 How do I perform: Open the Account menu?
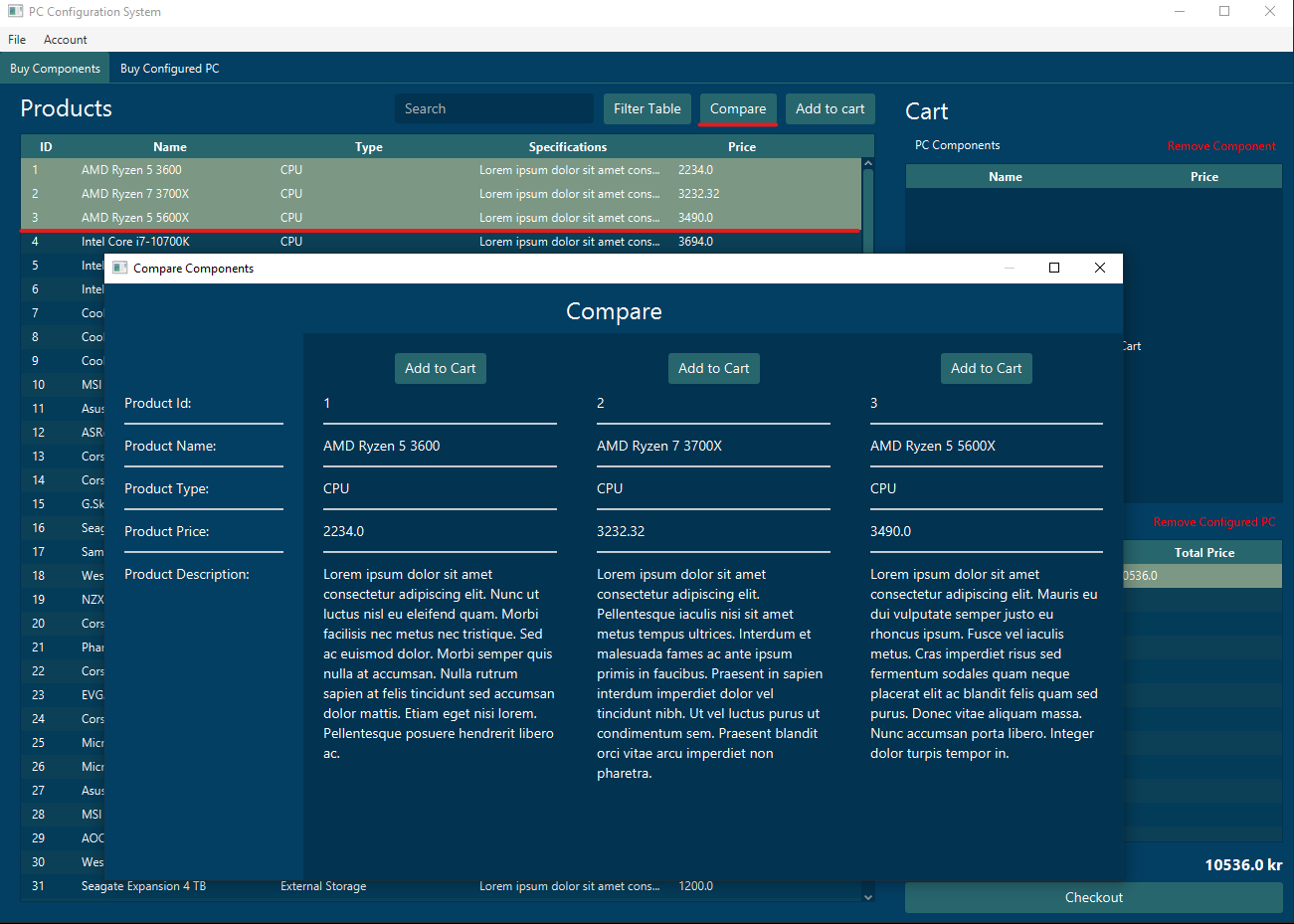(66, 40)
